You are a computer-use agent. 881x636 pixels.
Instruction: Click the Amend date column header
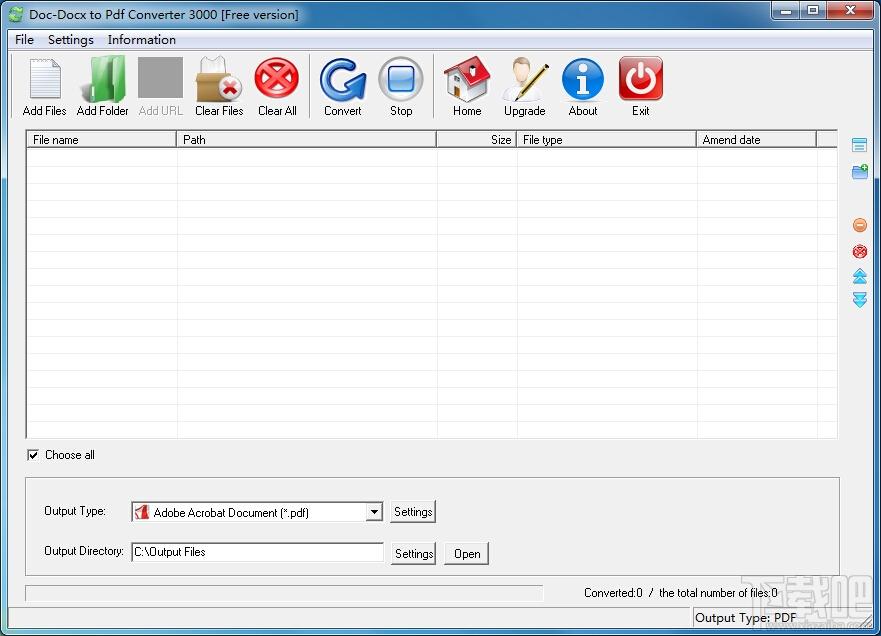[757, 139]
